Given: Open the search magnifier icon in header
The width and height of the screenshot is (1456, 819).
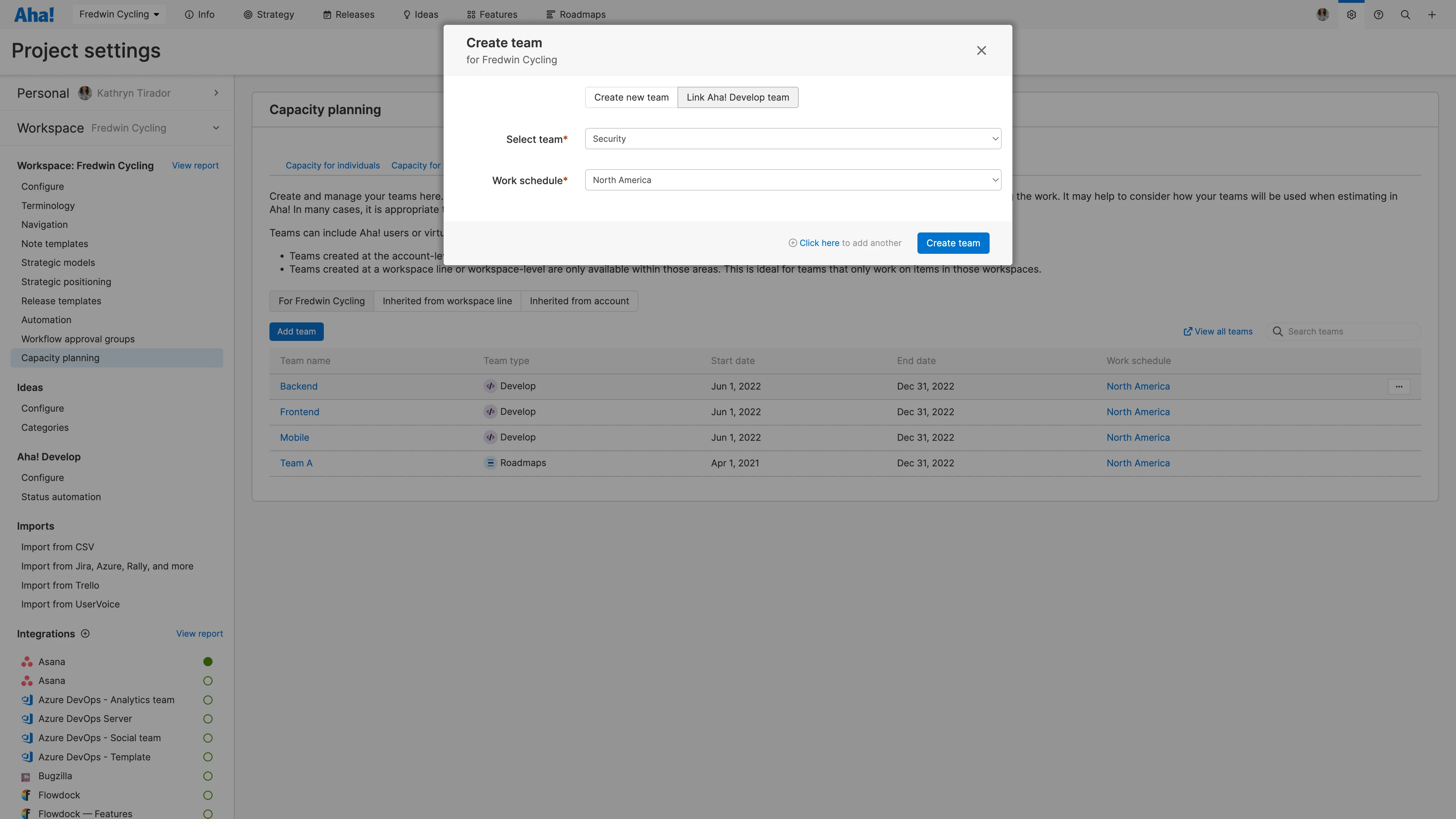Looking at the screenshot, I should (1405, 15).
